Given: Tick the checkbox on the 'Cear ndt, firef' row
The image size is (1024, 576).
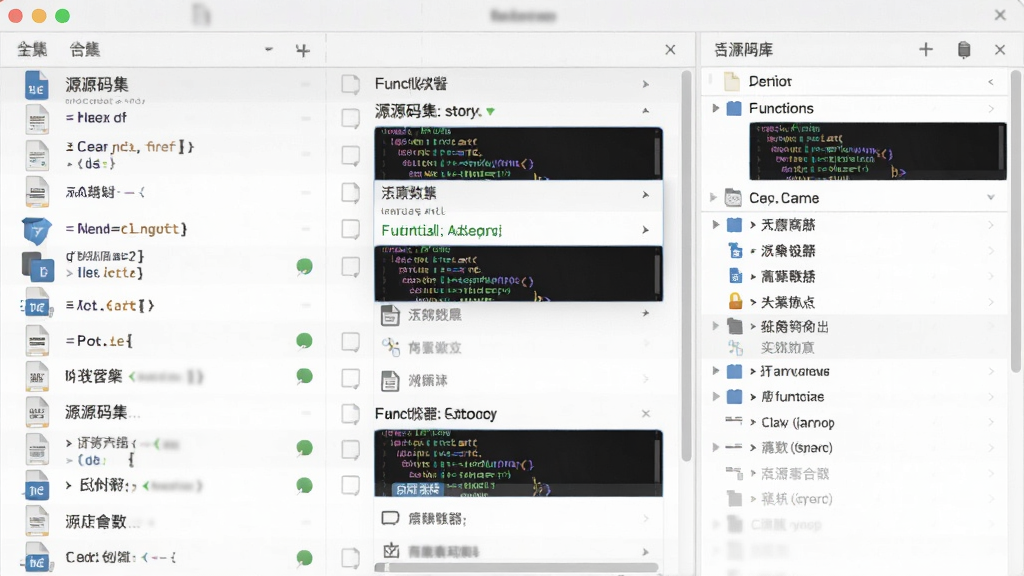Looking at the screenshot, I should coord(351,155).
